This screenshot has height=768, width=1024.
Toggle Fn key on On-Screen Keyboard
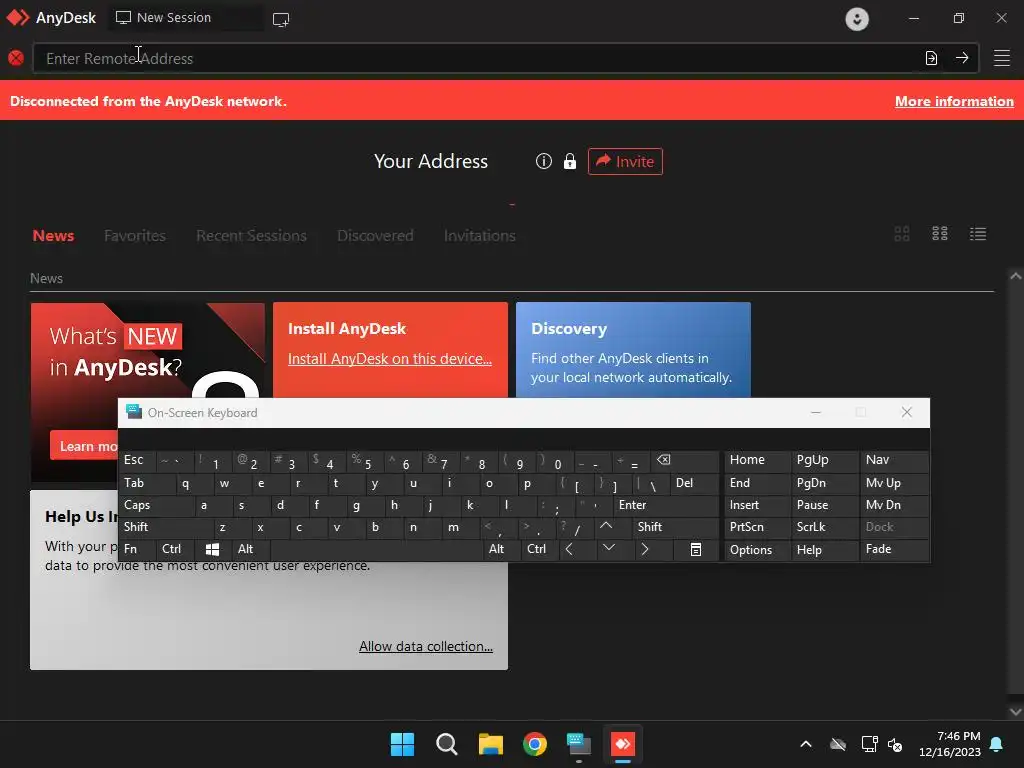click(136, 549)
